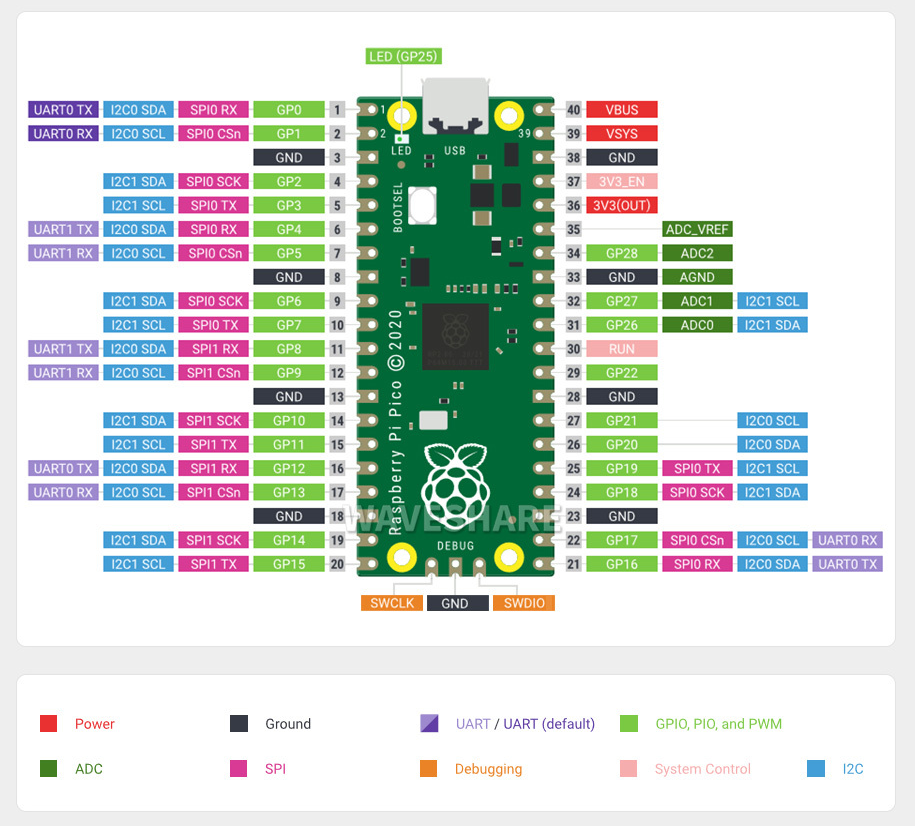Click the micro USB connector on the board
The image size is (915, 826).
455,106
